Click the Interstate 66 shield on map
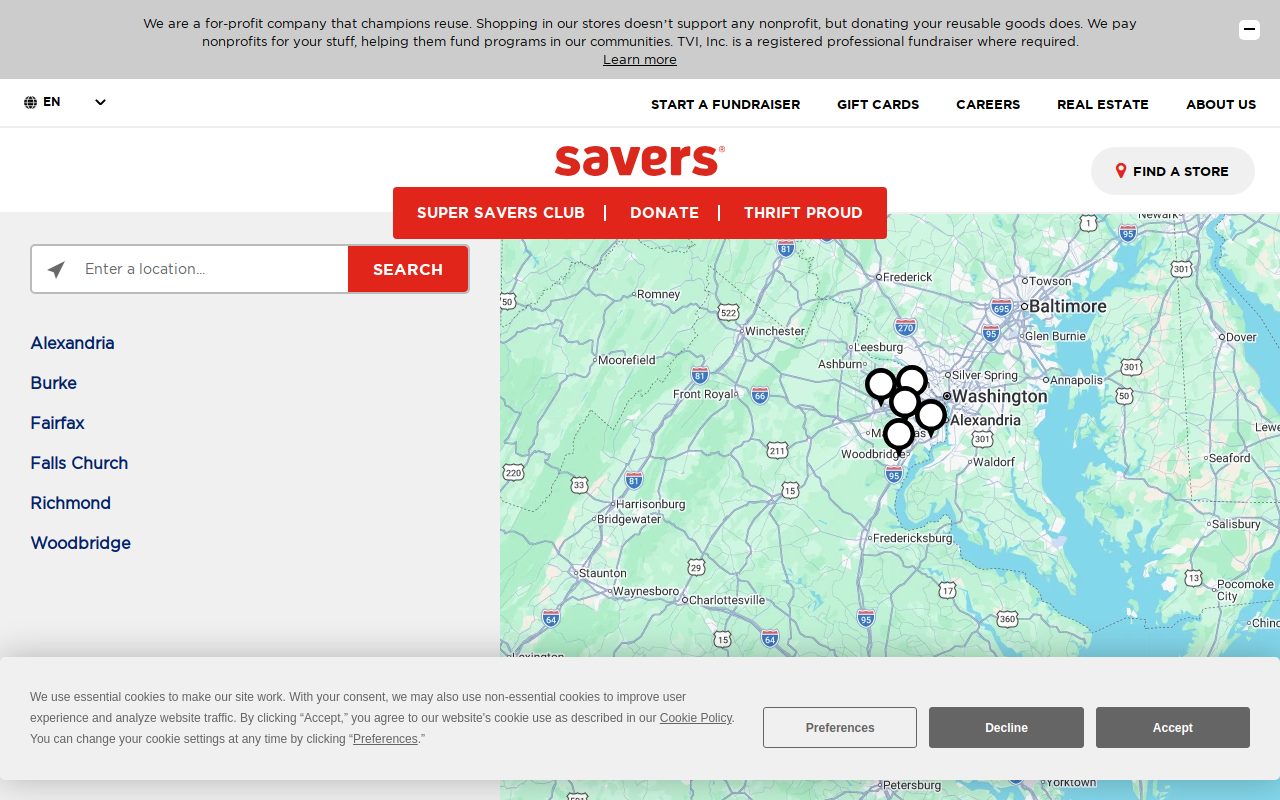The image size is (1280, 800). tap(760, 395)
